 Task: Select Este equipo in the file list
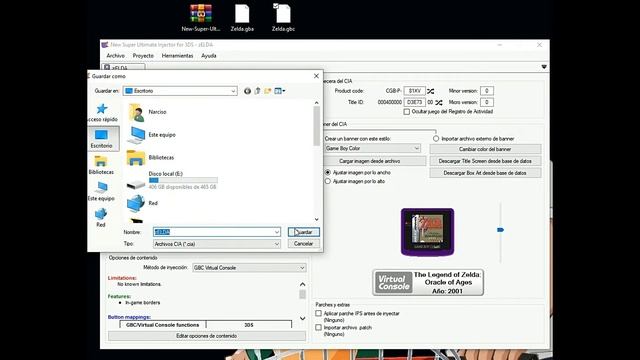click(151, 135)
